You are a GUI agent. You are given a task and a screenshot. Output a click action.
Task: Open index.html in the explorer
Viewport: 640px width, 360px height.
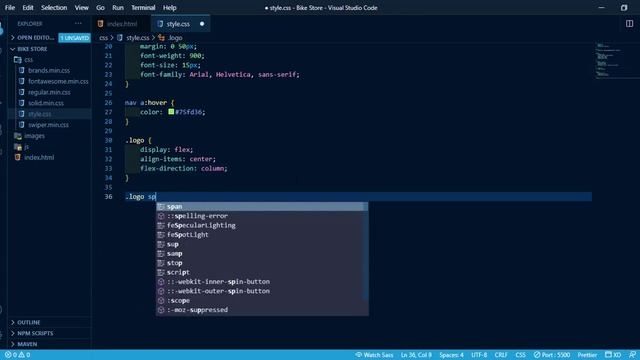point(39,158)
